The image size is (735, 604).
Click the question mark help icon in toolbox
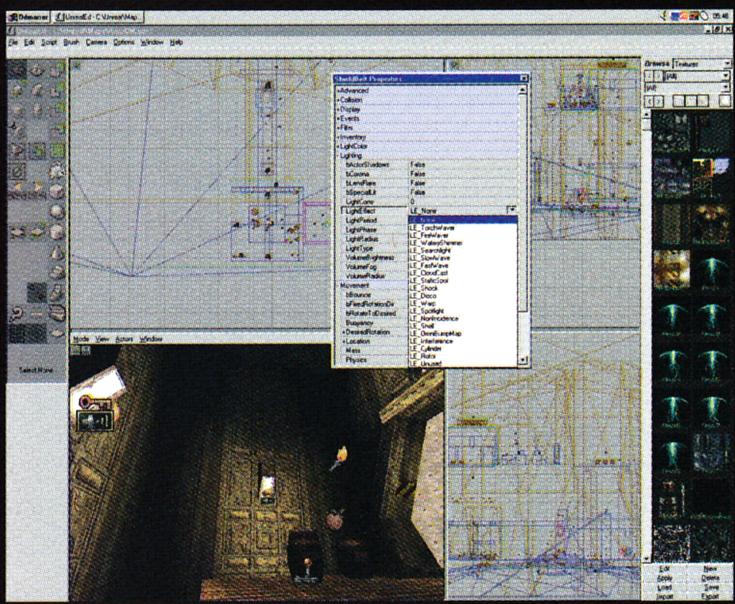point(17,313)
